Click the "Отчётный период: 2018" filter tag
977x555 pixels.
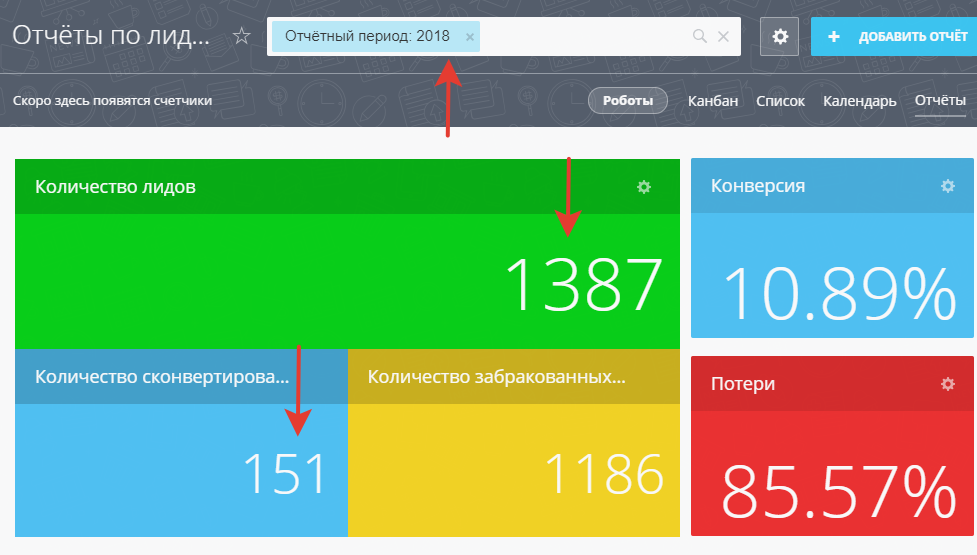click(367, 37)
